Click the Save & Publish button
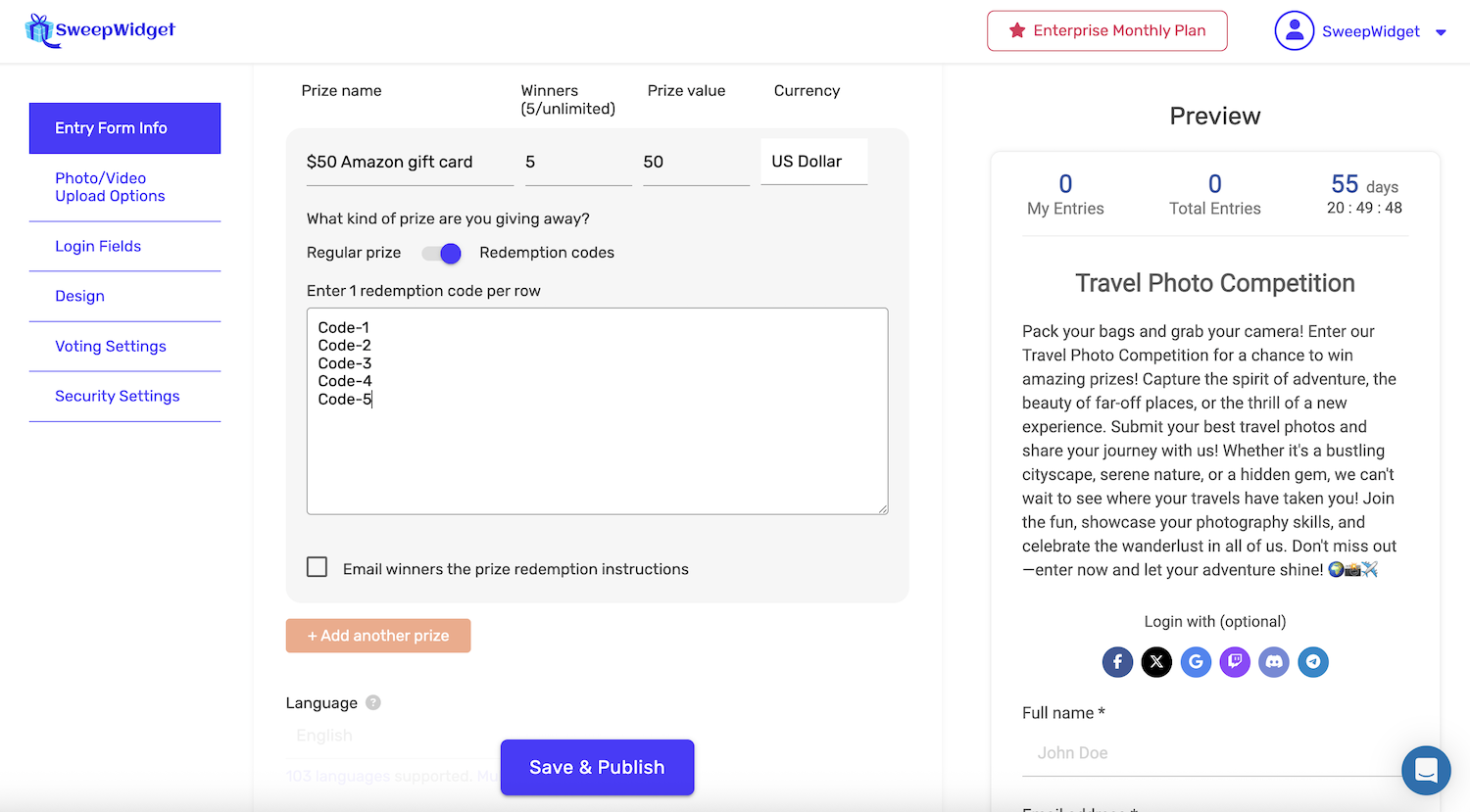The image size is (1470, 812). pos(597,767)
